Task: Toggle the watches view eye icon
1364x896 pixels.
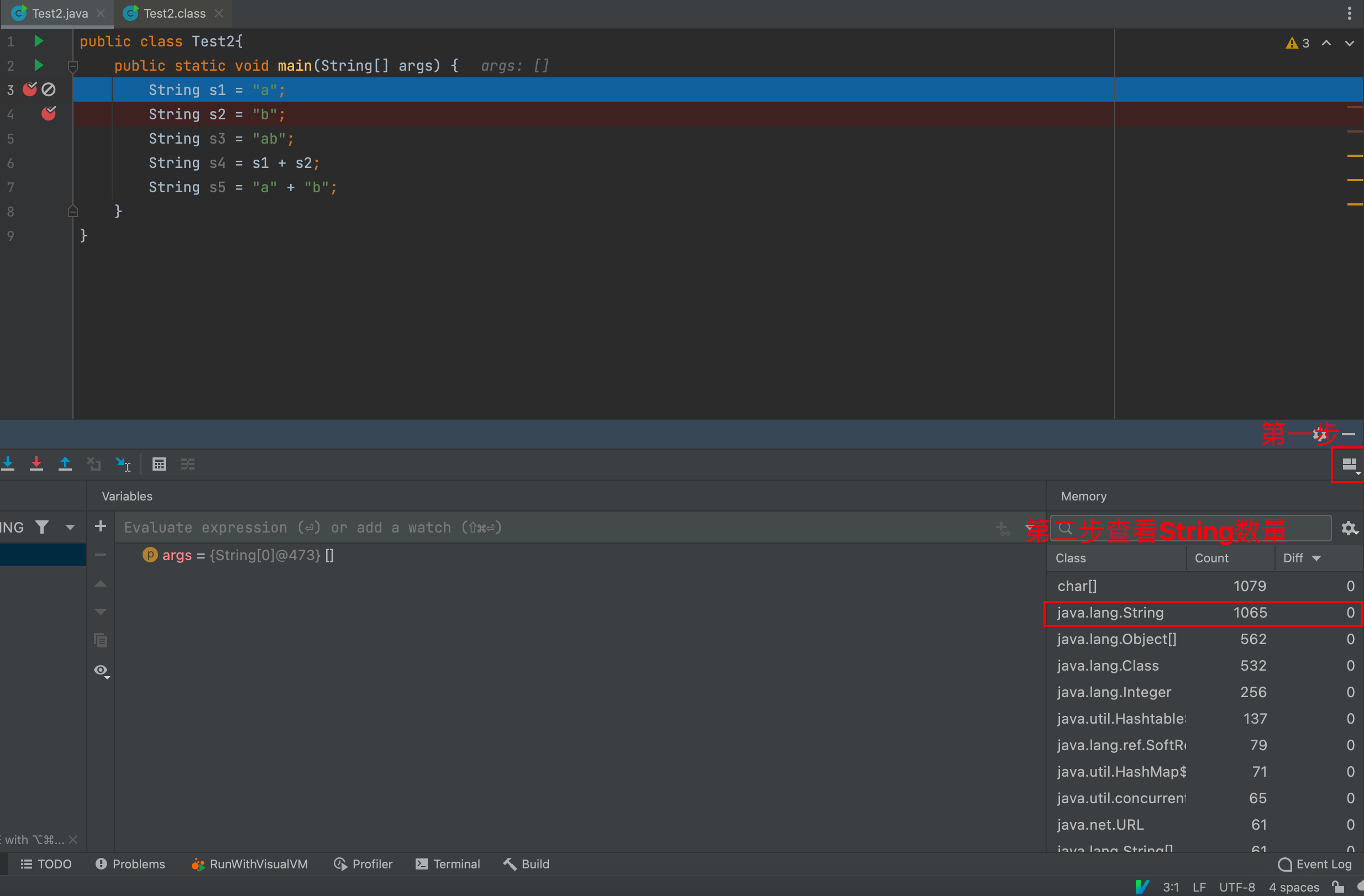Action: pyautogui.click(x=101, y=670)
